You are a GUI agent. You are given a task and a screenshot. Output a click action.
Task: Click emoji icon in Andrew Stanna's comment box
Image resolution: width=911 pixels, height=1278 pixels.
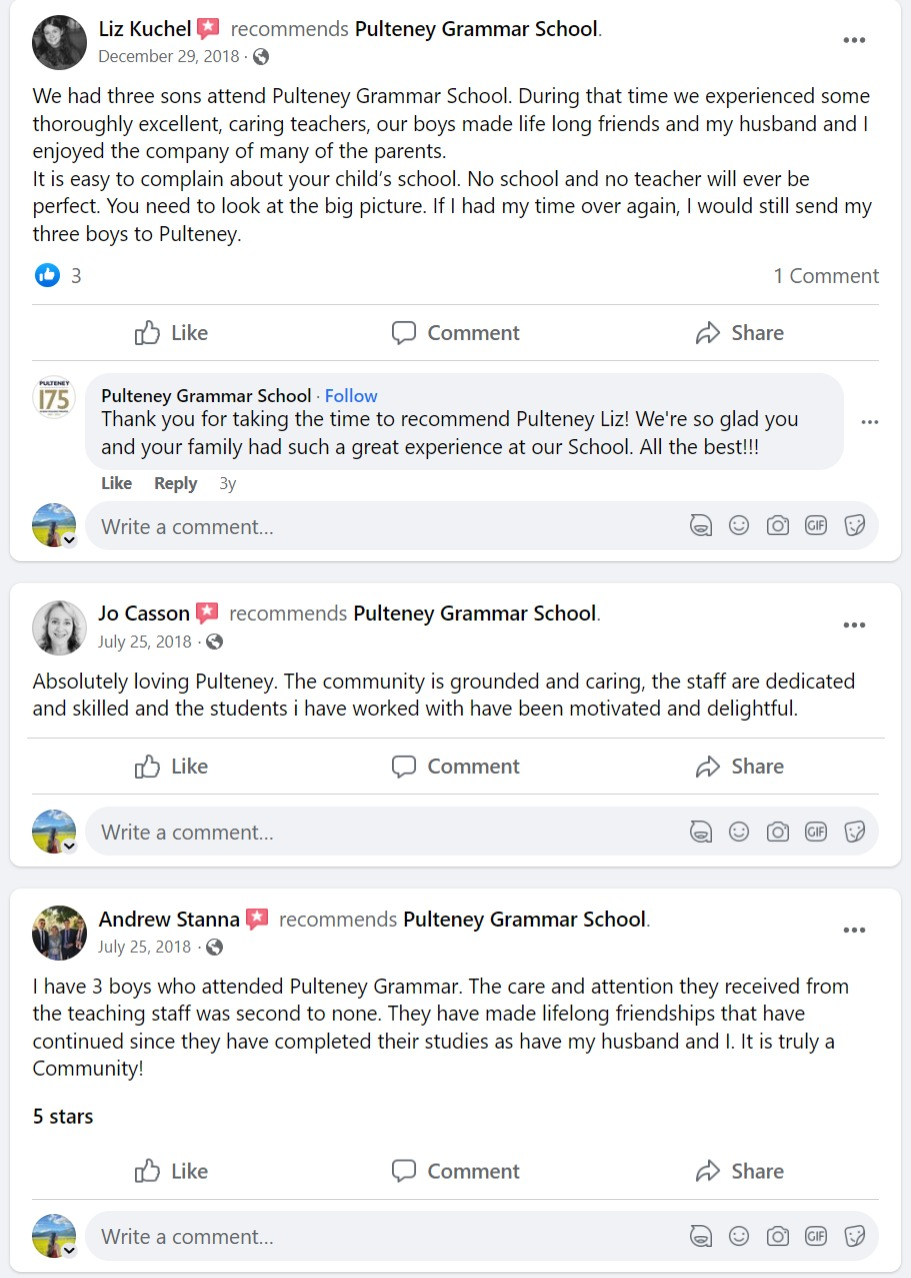pyautogui.click(x=739, y=1236)
